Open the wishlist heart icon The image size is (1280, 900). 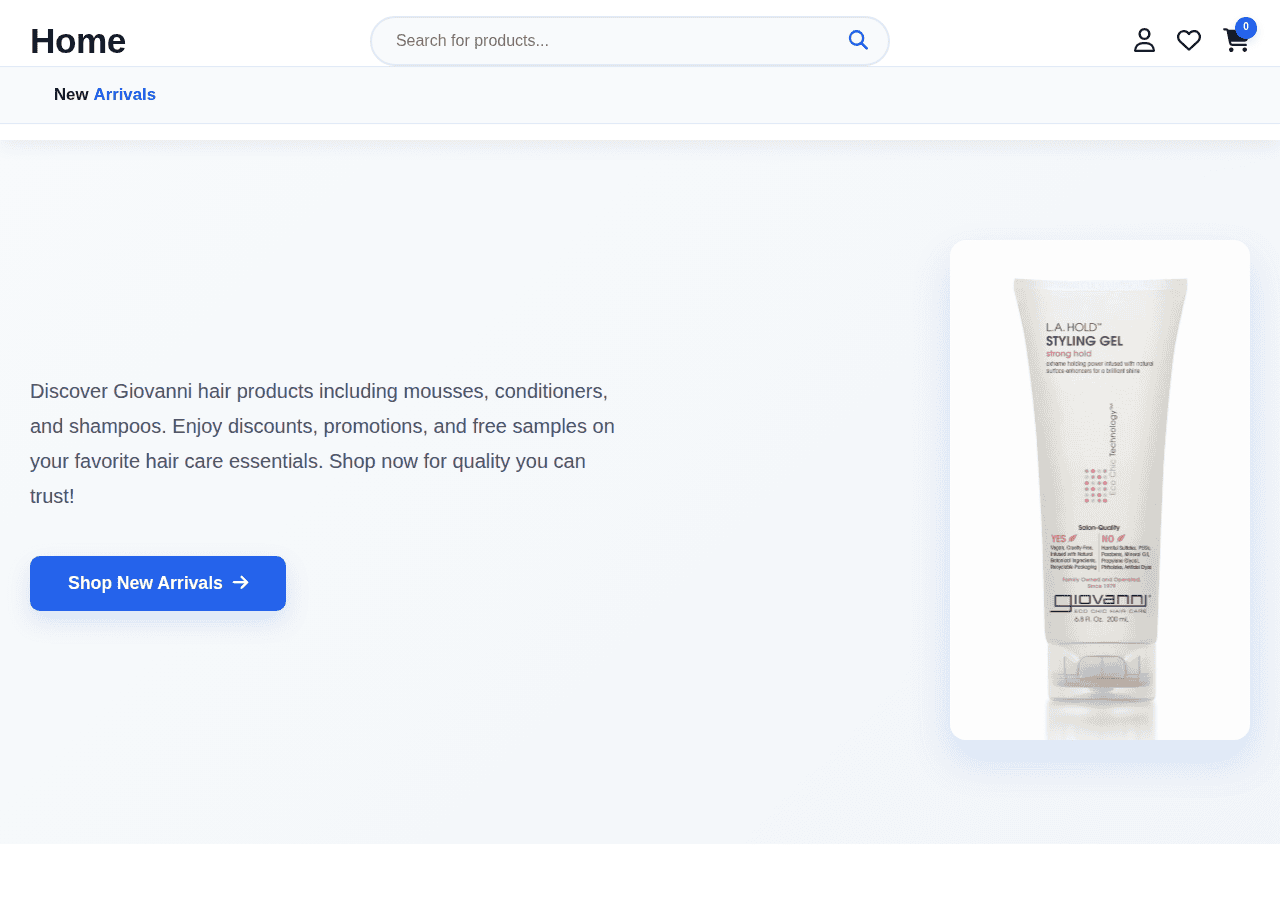coord(1189,40)
